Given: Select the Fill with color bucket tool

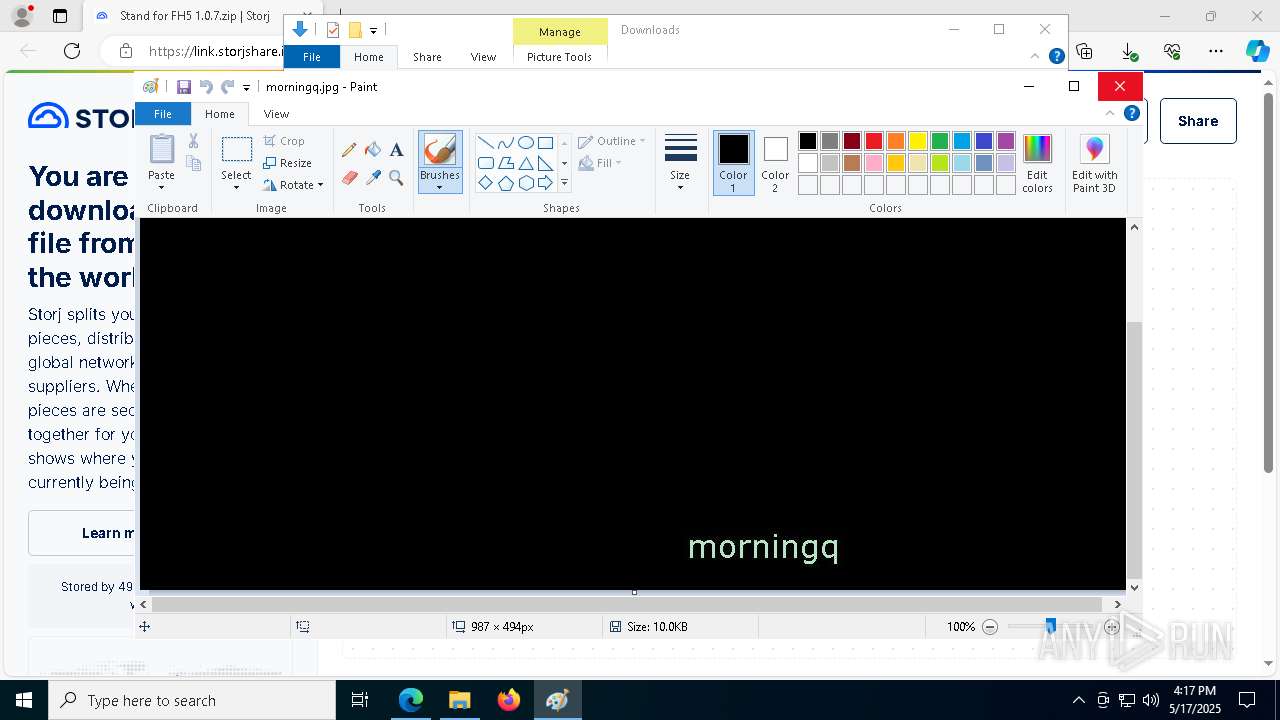Looking at the screenshot, I should (x=373, y=150).
